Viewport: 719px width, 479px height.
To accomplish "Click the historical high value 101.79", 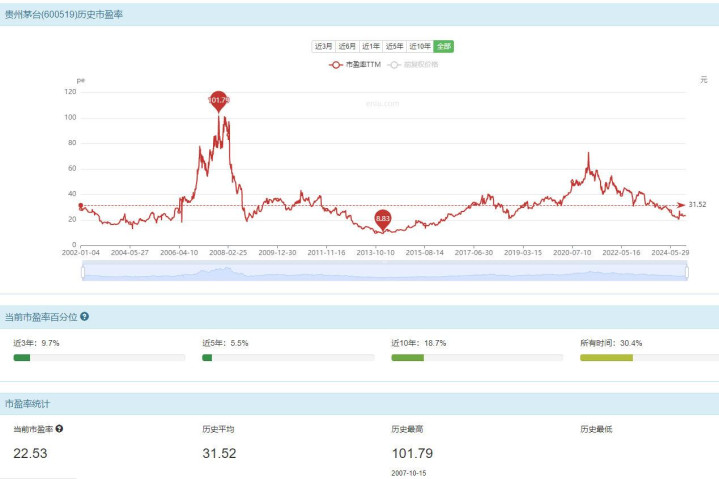I will pyautogui.click(x=412, y=453).
